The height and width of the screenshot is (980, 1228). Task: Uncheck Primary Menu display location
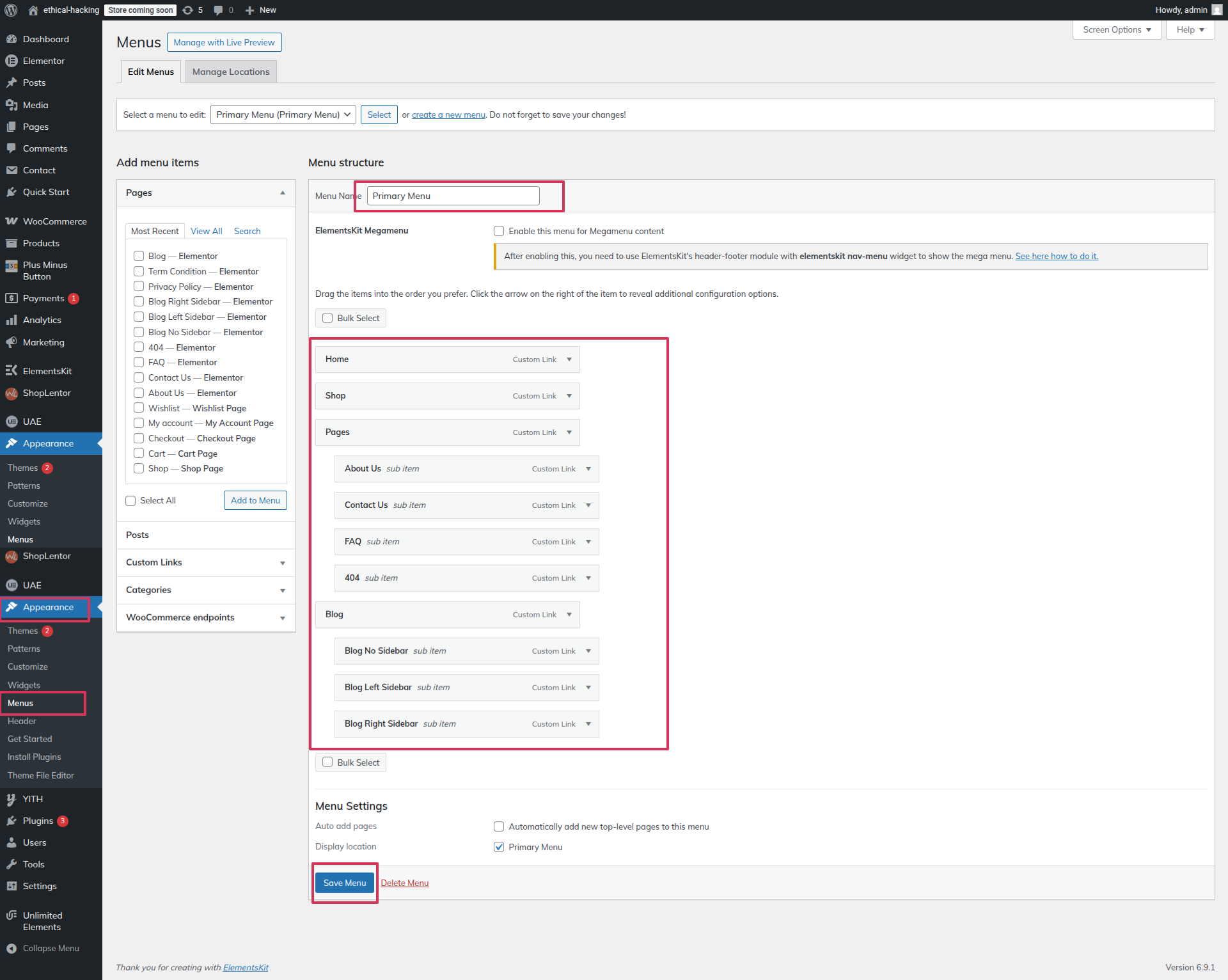pyautogui.click(x=499, y=847)
